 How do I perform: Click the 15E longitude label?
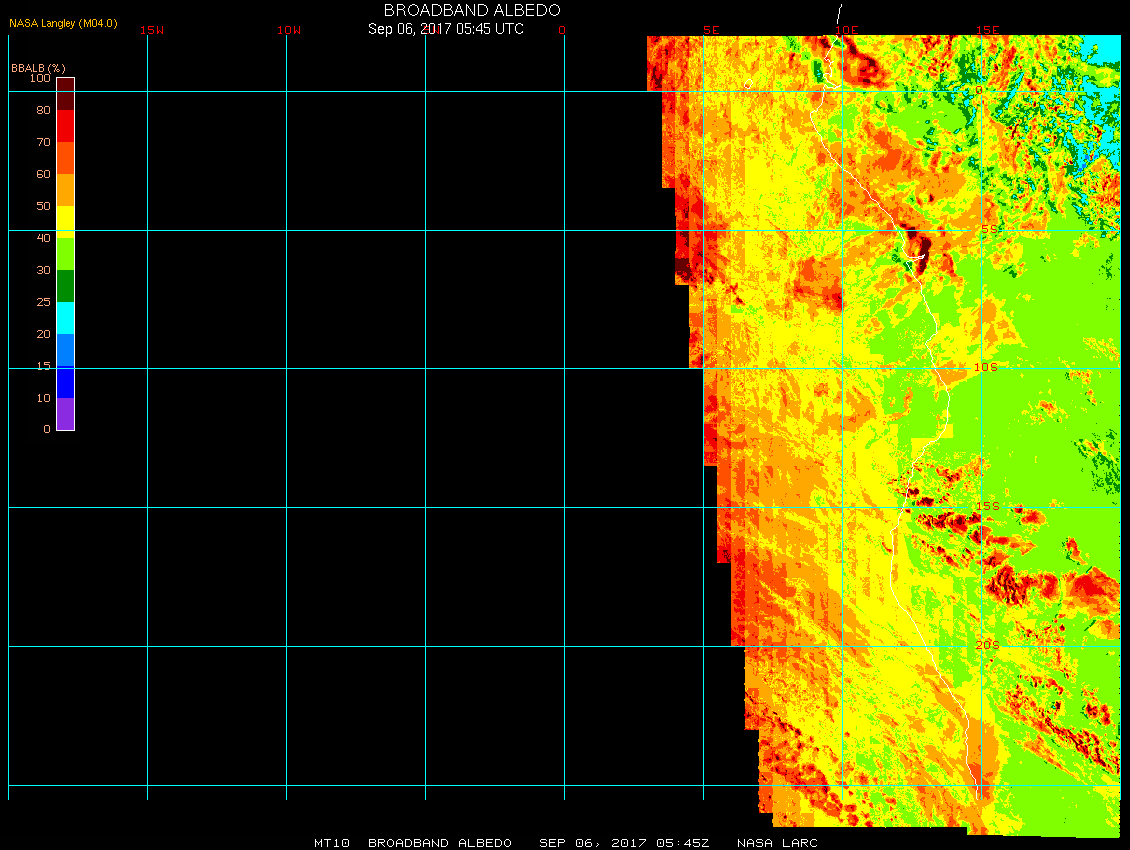click(988, 30)
